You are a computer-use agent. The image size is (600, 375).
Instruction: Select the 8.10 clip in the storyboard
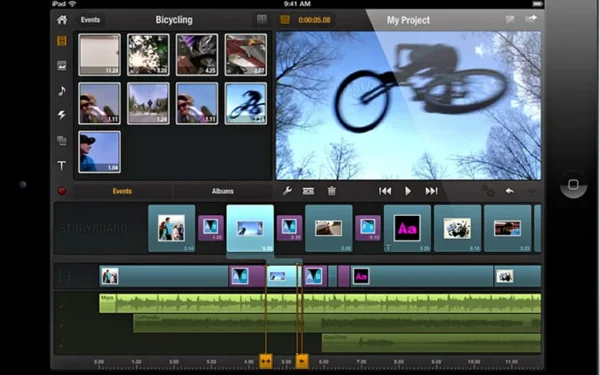[457, 228]
